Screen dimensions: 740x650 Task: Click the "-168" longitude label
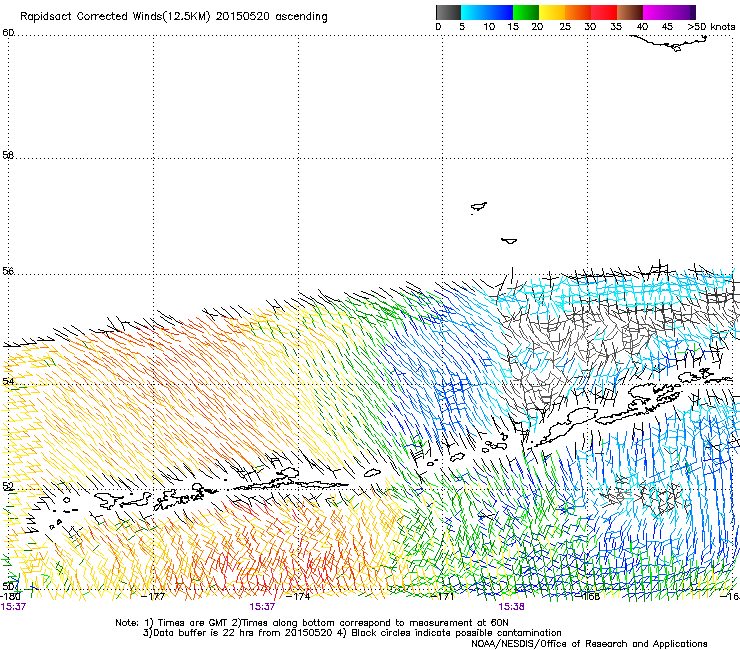point(589,596)
